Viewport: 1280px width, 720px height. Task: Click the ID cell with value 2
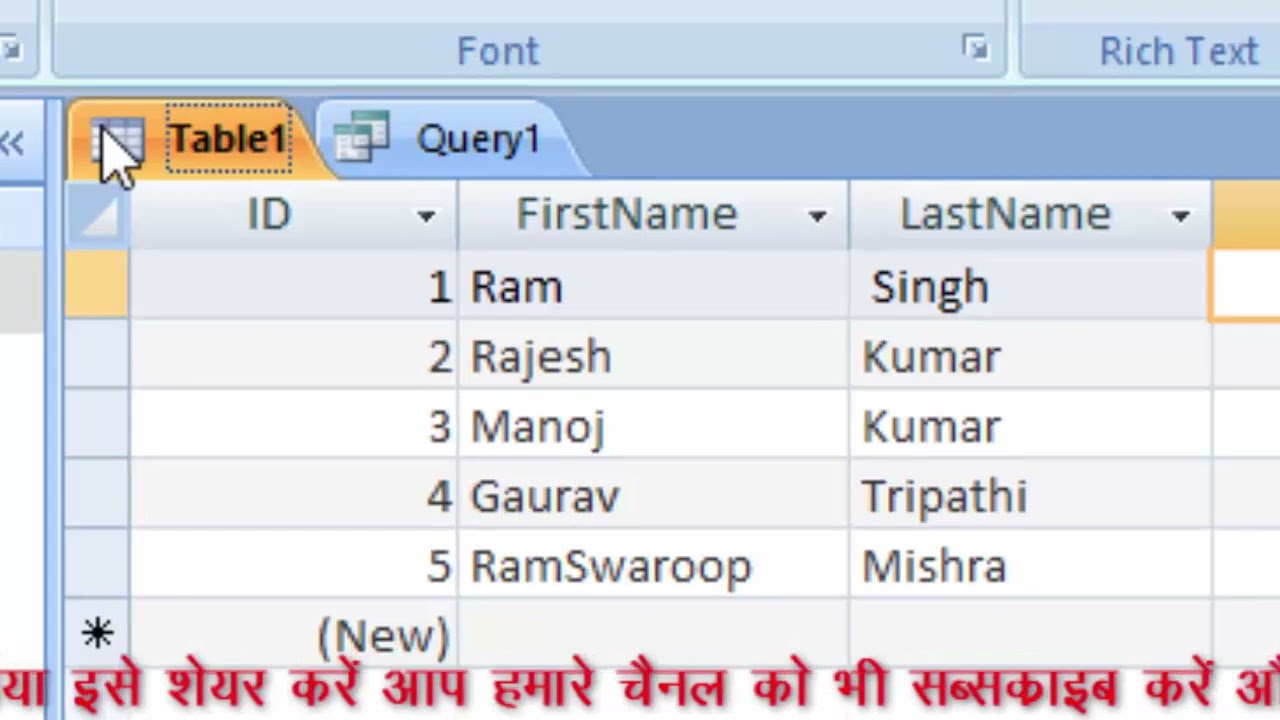point(294,356)
